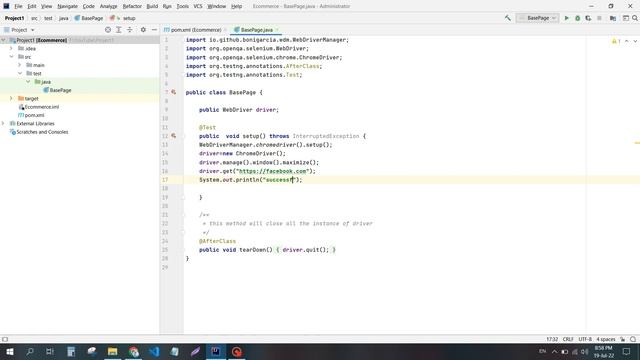Collapse the src folder
This screenshot has height=360, width=640.
(11, 57)
